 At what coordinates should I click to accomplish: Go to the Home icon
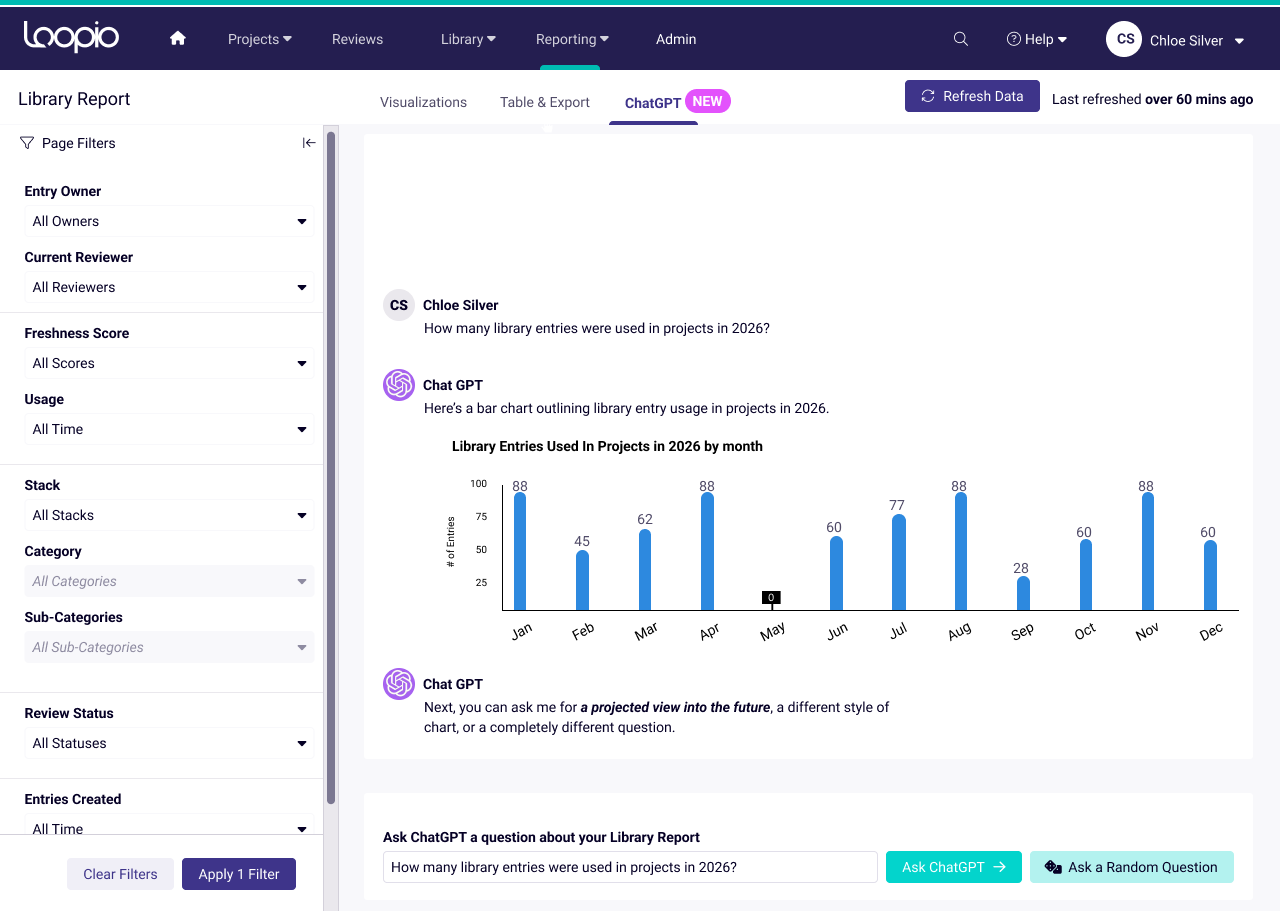tap(178, 38)
